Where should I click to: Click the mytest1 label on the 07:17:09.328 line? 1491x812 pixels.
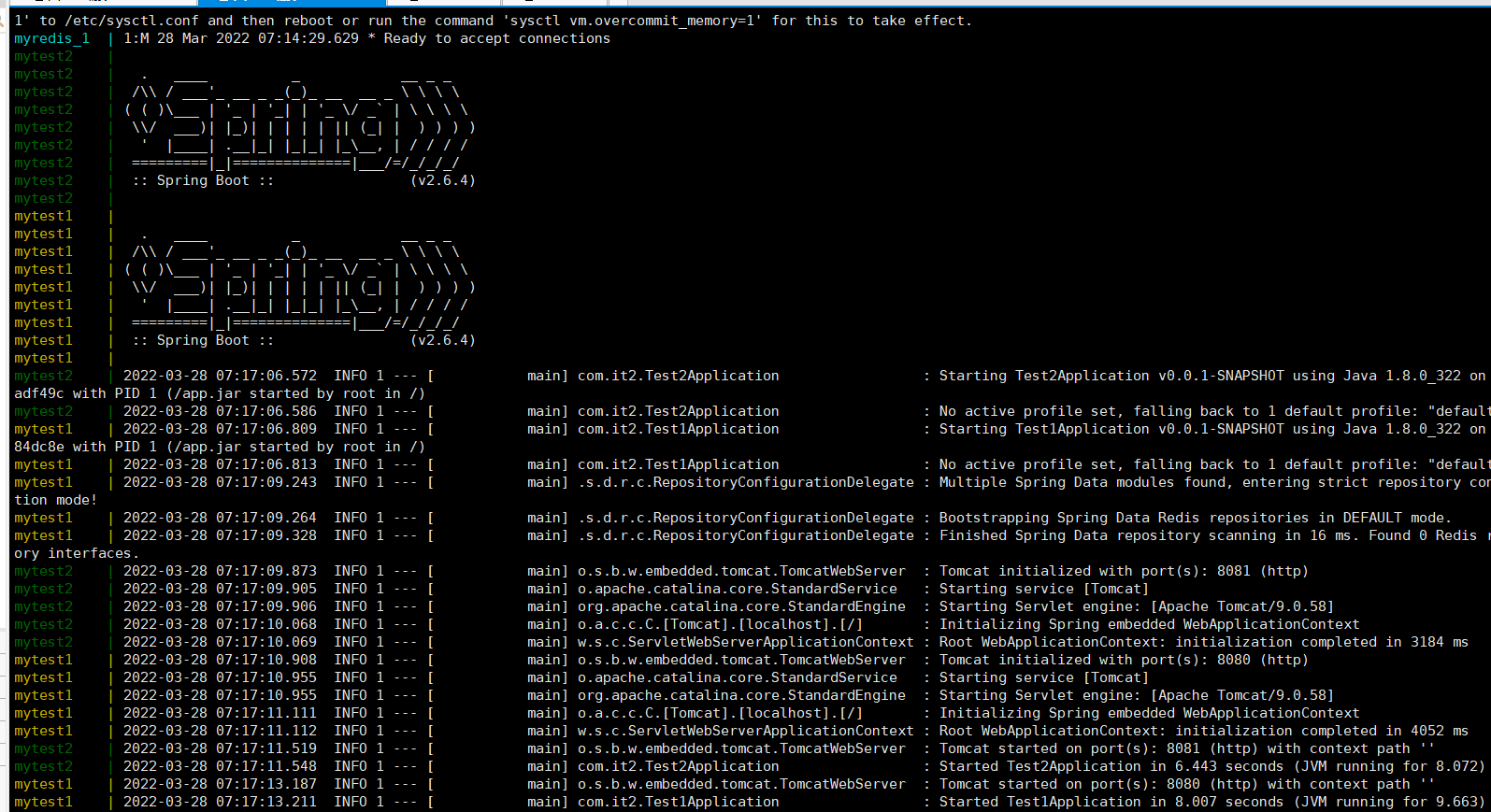tap(43, 535)
